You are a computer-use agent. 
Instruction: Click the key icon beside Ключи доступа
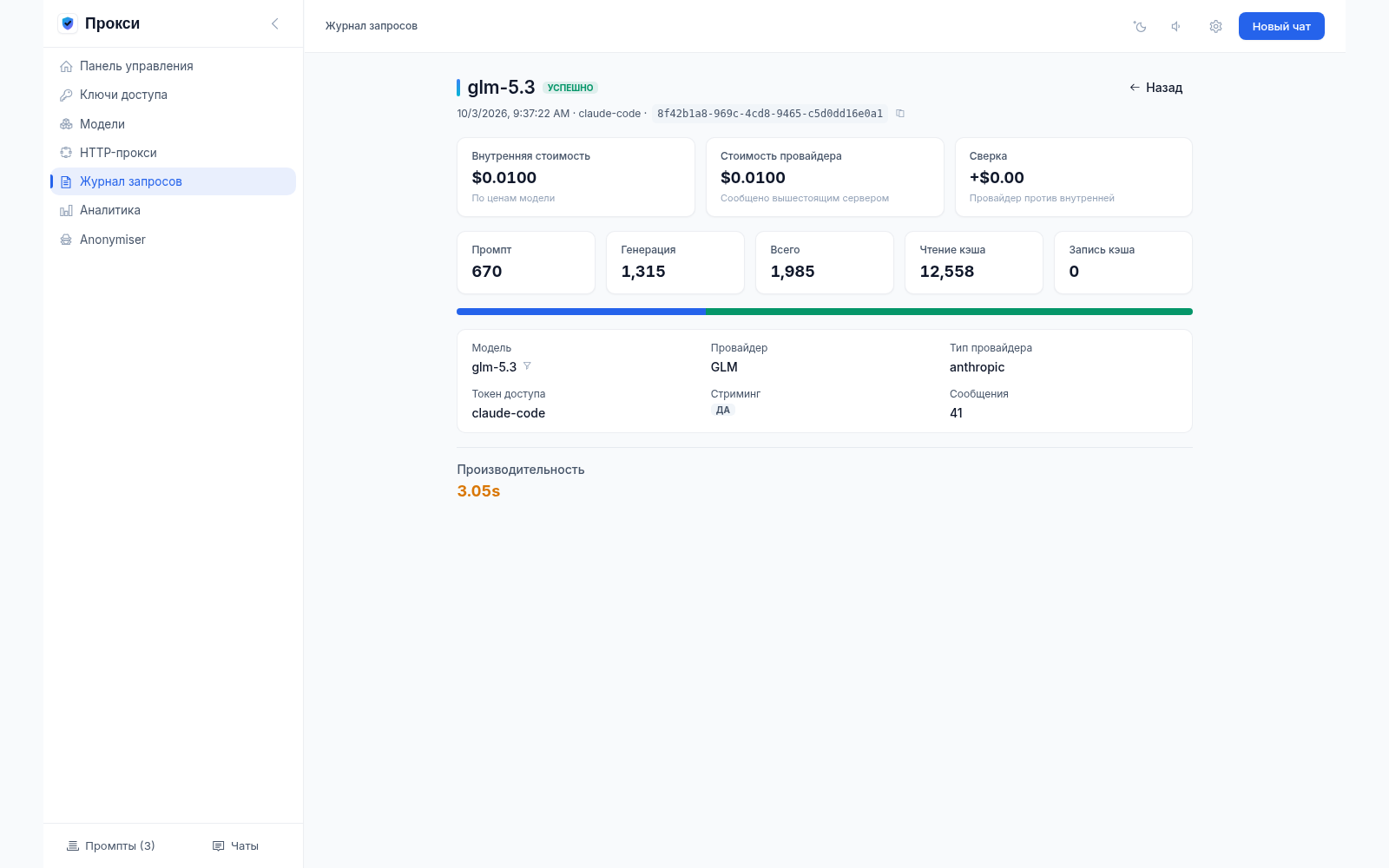pyautogui.click(x=66, y=95)
